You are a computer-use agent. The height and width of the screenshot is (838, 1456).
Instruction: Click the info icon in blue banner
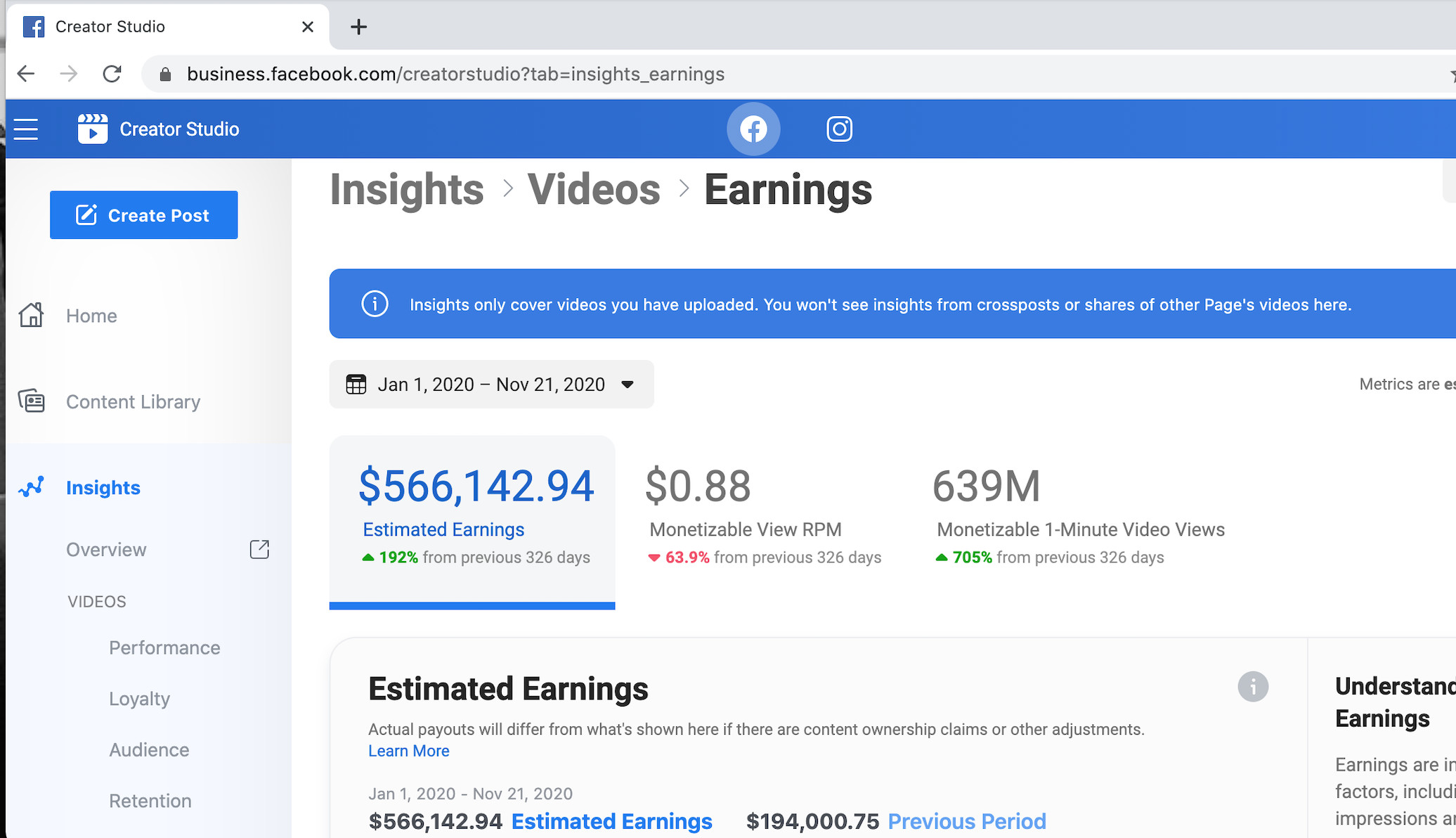375,304
